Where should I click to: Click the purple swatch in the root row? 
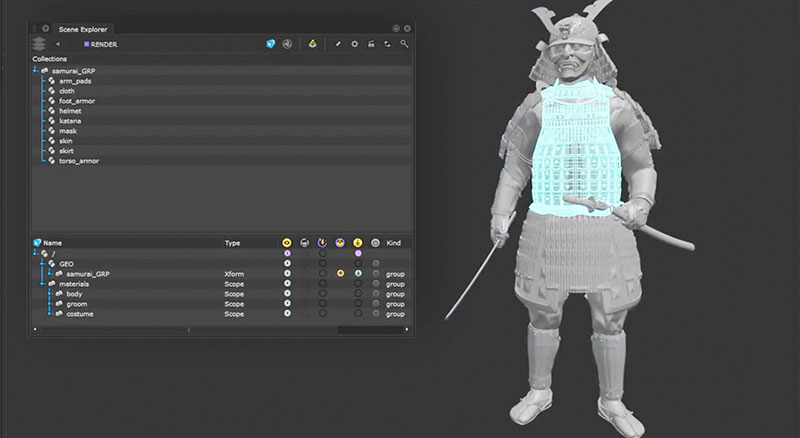point(358,253)
